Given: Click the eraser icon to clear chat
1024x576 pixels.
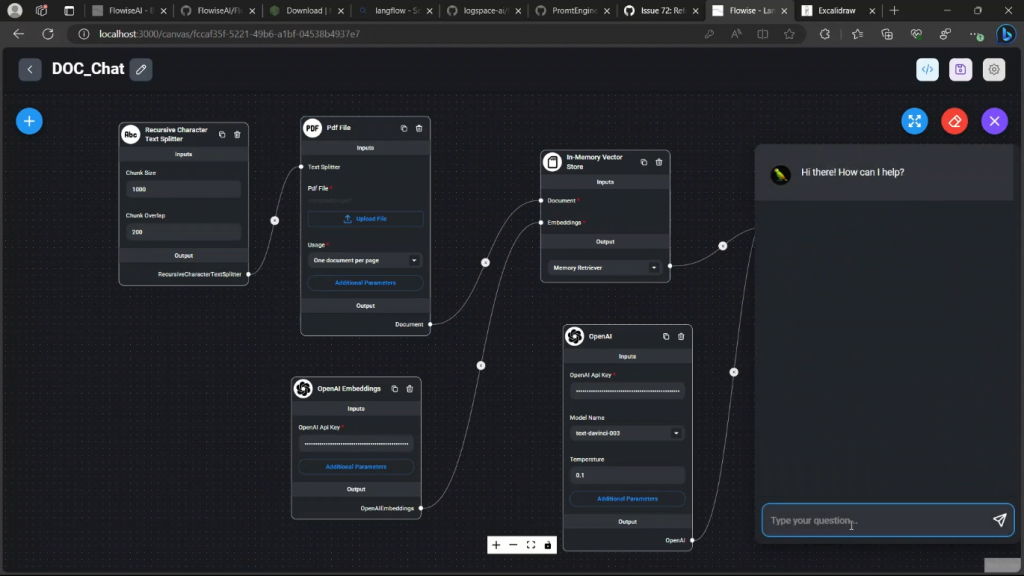Looking at the screenshot, I should 954,121.
